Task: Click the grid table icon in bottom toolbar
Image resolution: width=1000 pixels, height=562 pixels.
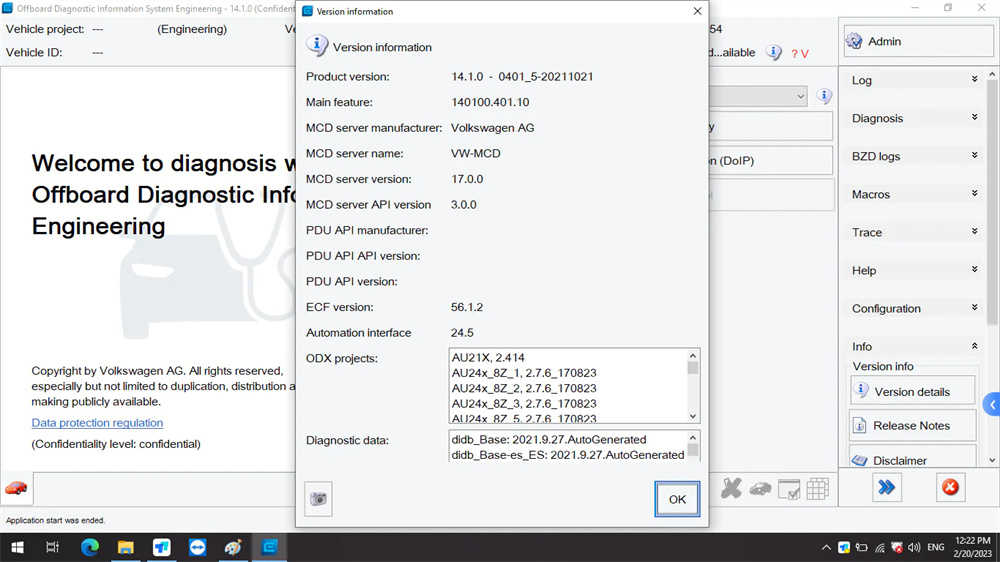Action: click(x=817, y=489)
